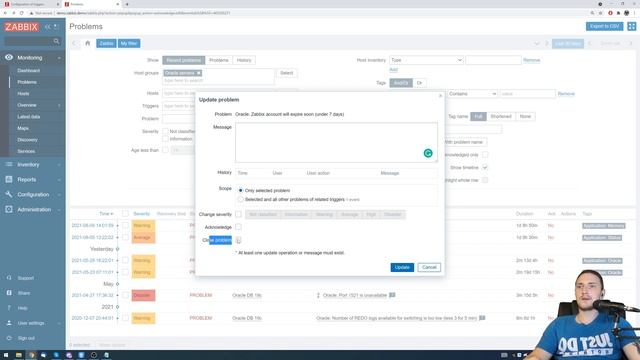This screenshot has height=360, width=640.
Task: Click the Support headset icon
Action: coord(9,278)
